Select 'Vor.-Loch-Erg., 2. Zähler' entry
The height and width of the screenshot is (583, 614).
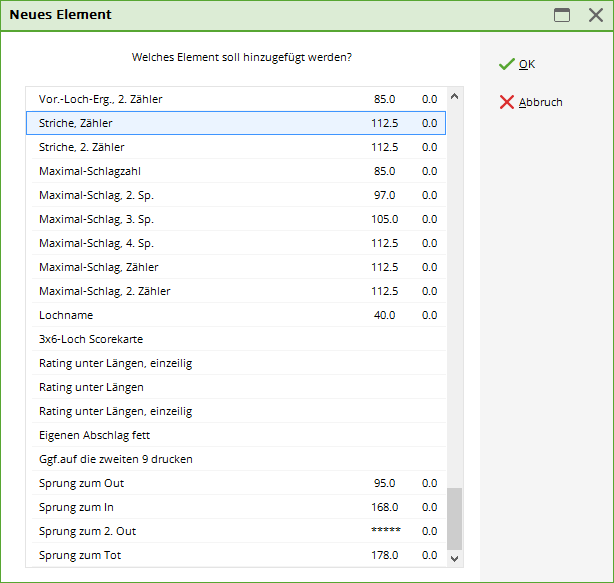(100, 99)
